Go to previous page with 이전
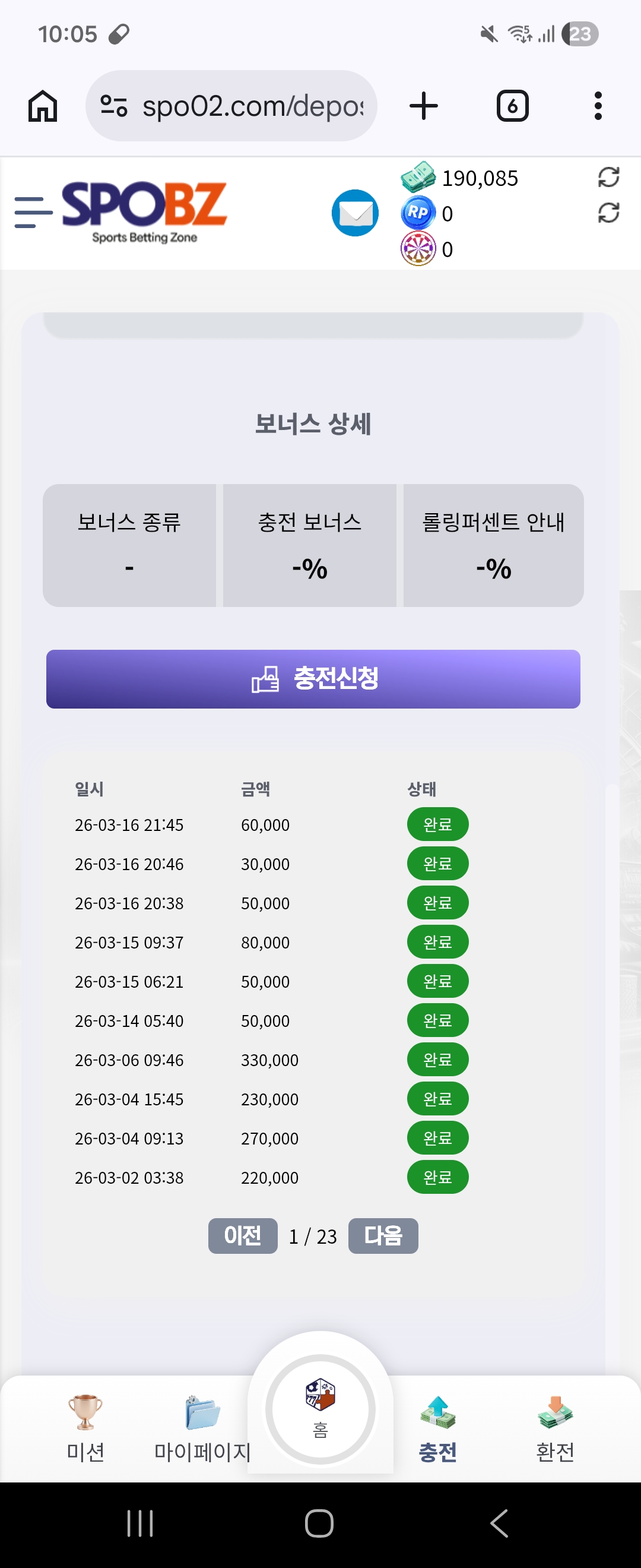Image resolution: width=641 pixels, height=1568 pixels. (243, 1235)
